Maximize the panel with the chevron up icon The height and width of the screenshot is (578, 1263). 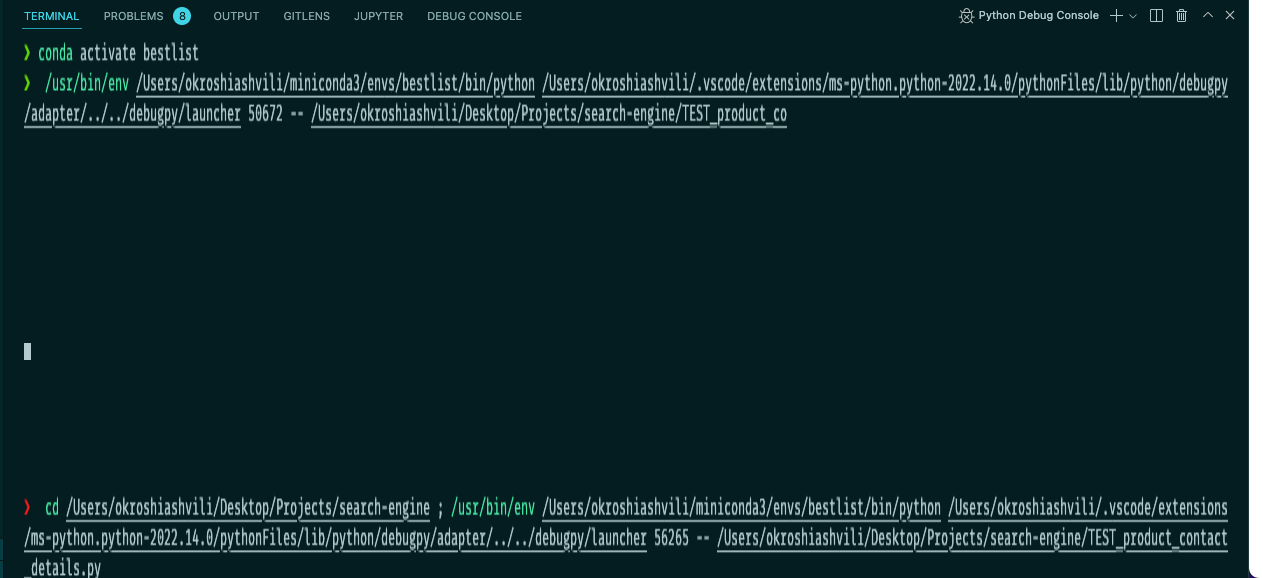[1208, 15]
